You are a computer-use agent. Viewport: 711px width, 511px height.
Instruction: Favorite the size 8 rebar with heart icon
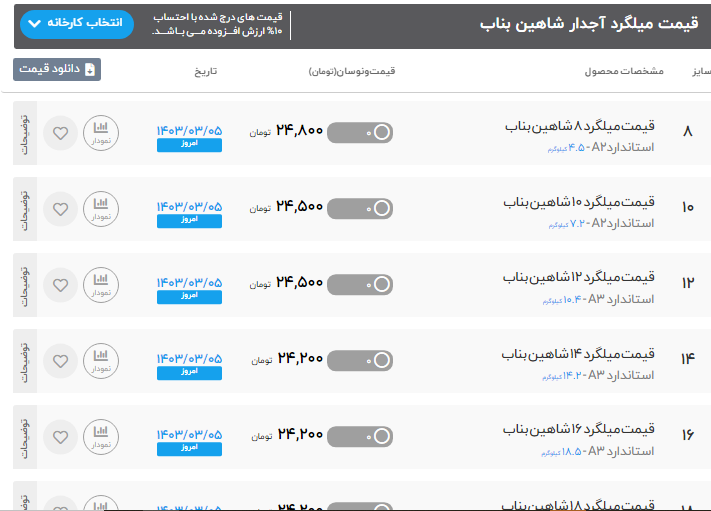[61, 133]
